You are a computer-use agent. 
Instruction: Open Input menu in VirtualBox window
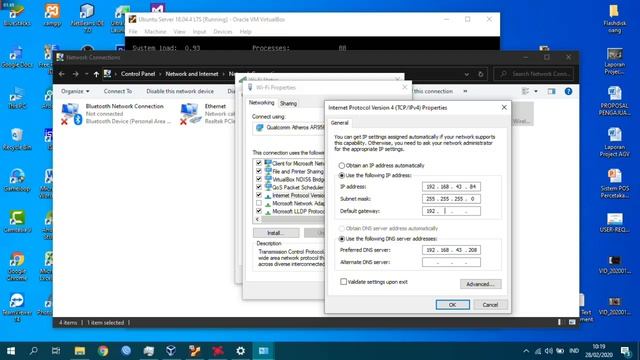(x=199, y=31)
